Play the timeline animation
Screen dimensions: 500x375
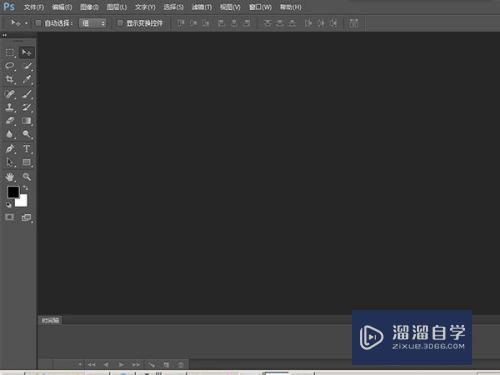click(x=121, y=365)
